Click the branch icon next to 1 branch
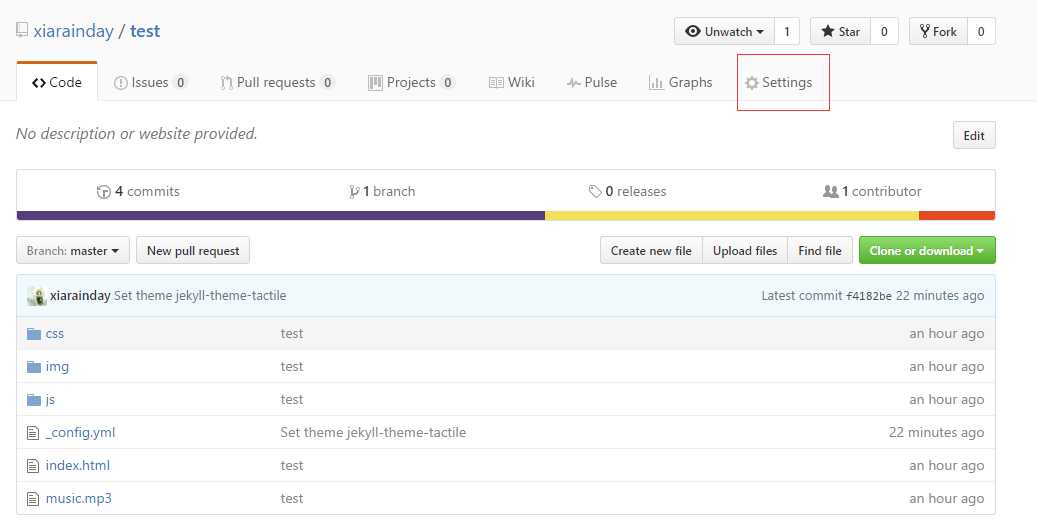Image resolution: width=1037 pixels, height=520 pixels. click(x=354, y=192)
